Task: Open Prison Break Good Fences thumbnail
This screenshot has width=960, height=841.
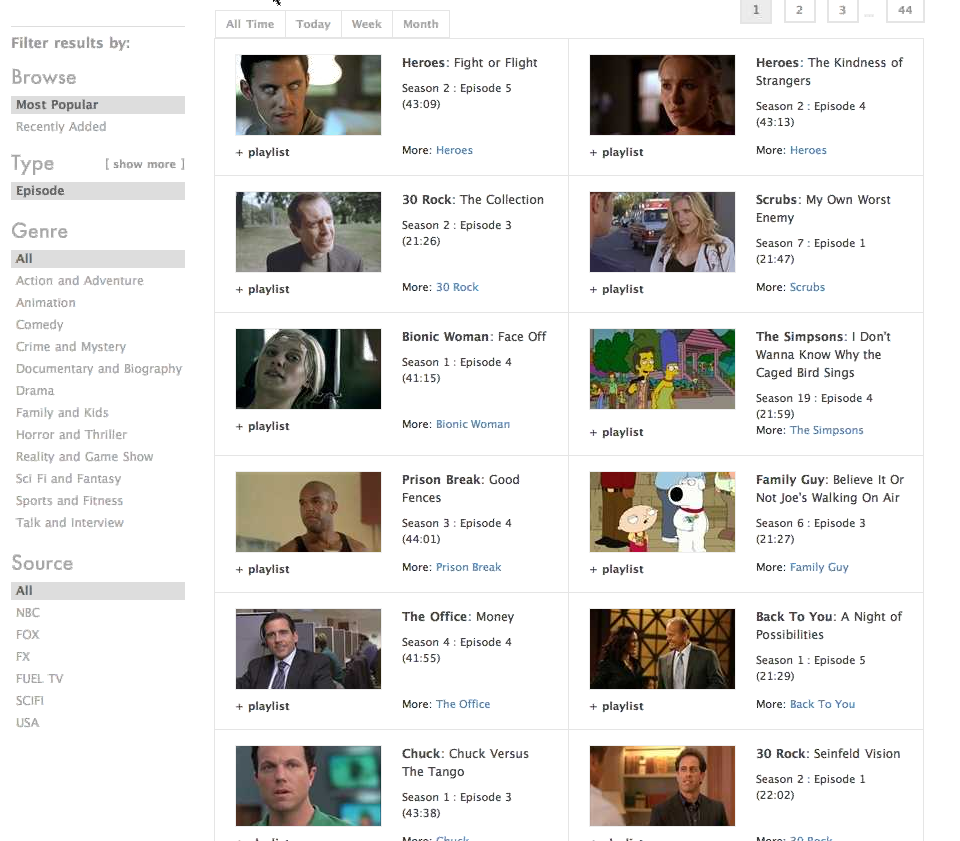Action: tap(308, 512)
